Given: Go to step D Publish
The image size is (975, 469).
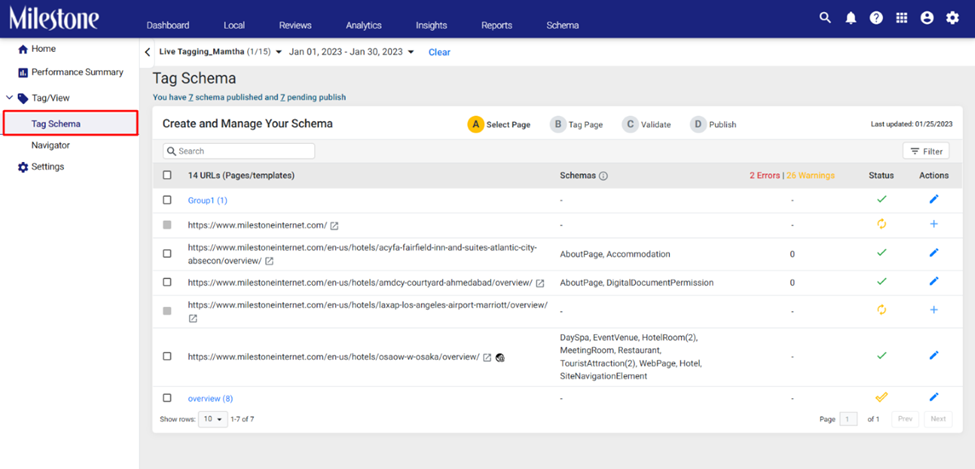Looking at the screenshot, I should 713,124.
